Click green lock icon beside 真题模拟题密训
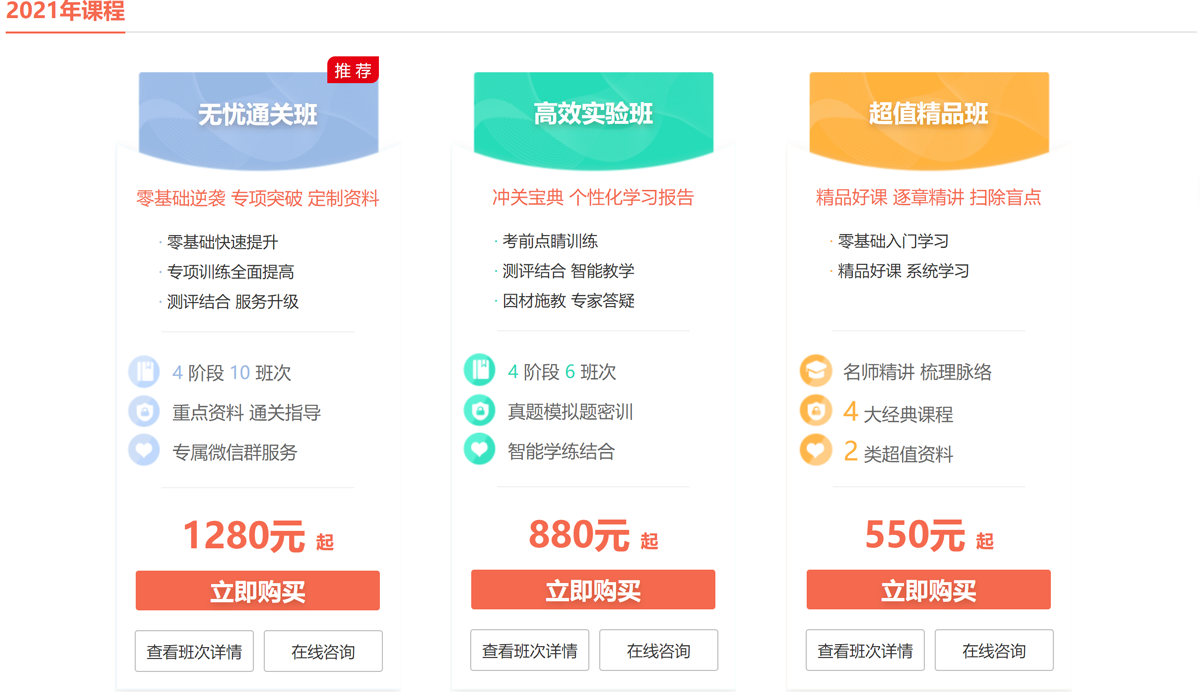Viewport: 1200px width, 695px height. (x=479, y=411)
